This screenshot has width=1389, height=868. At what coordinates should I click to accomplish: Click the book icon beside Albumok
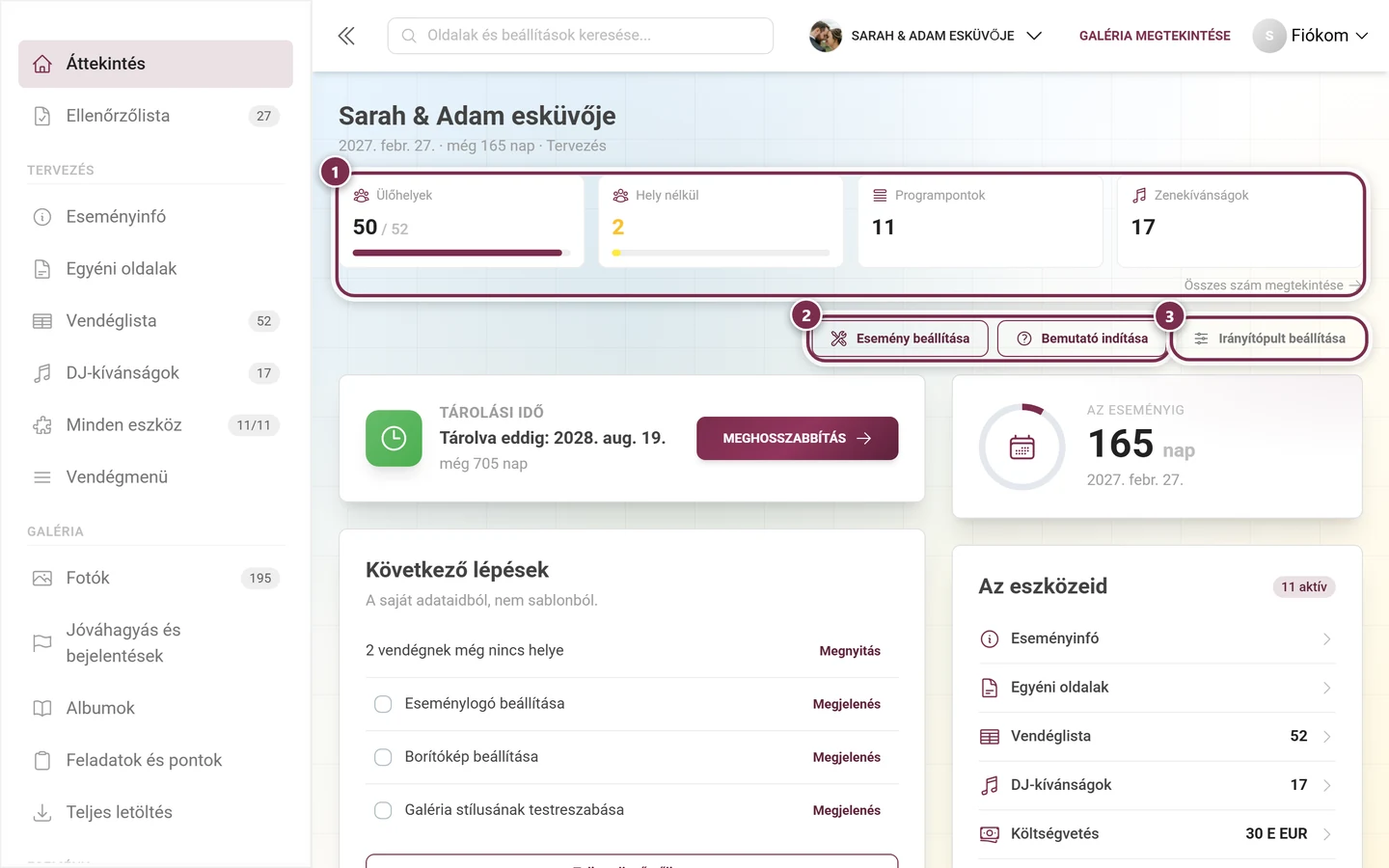(42, 709)
